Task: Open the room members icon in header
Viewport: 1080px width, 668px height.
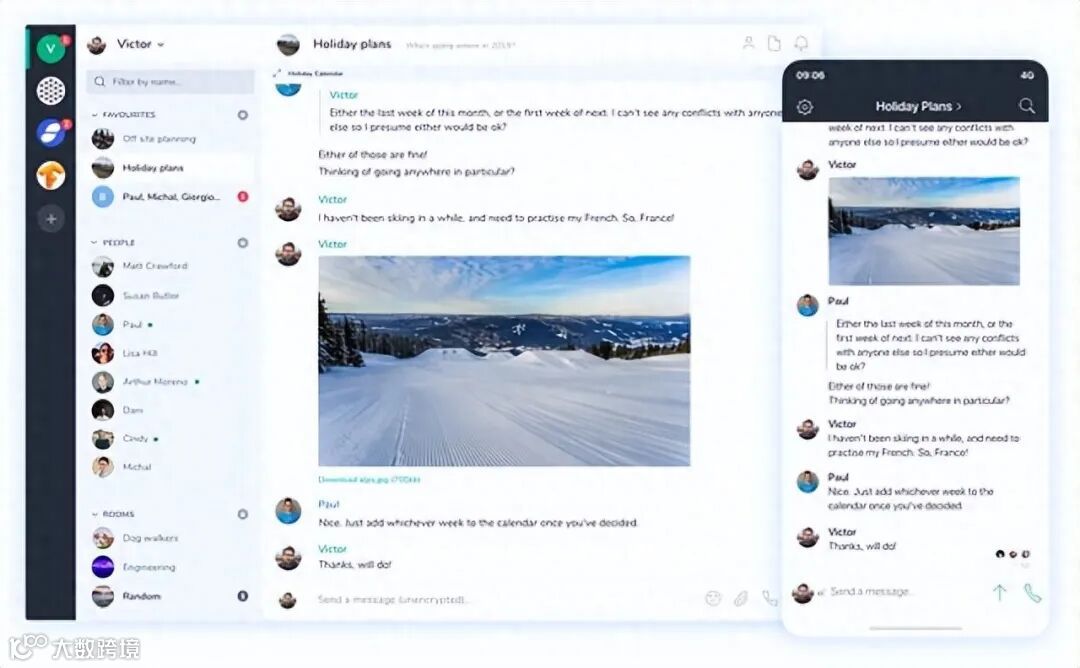Action: pyautogui.click(x=748, y=43)
